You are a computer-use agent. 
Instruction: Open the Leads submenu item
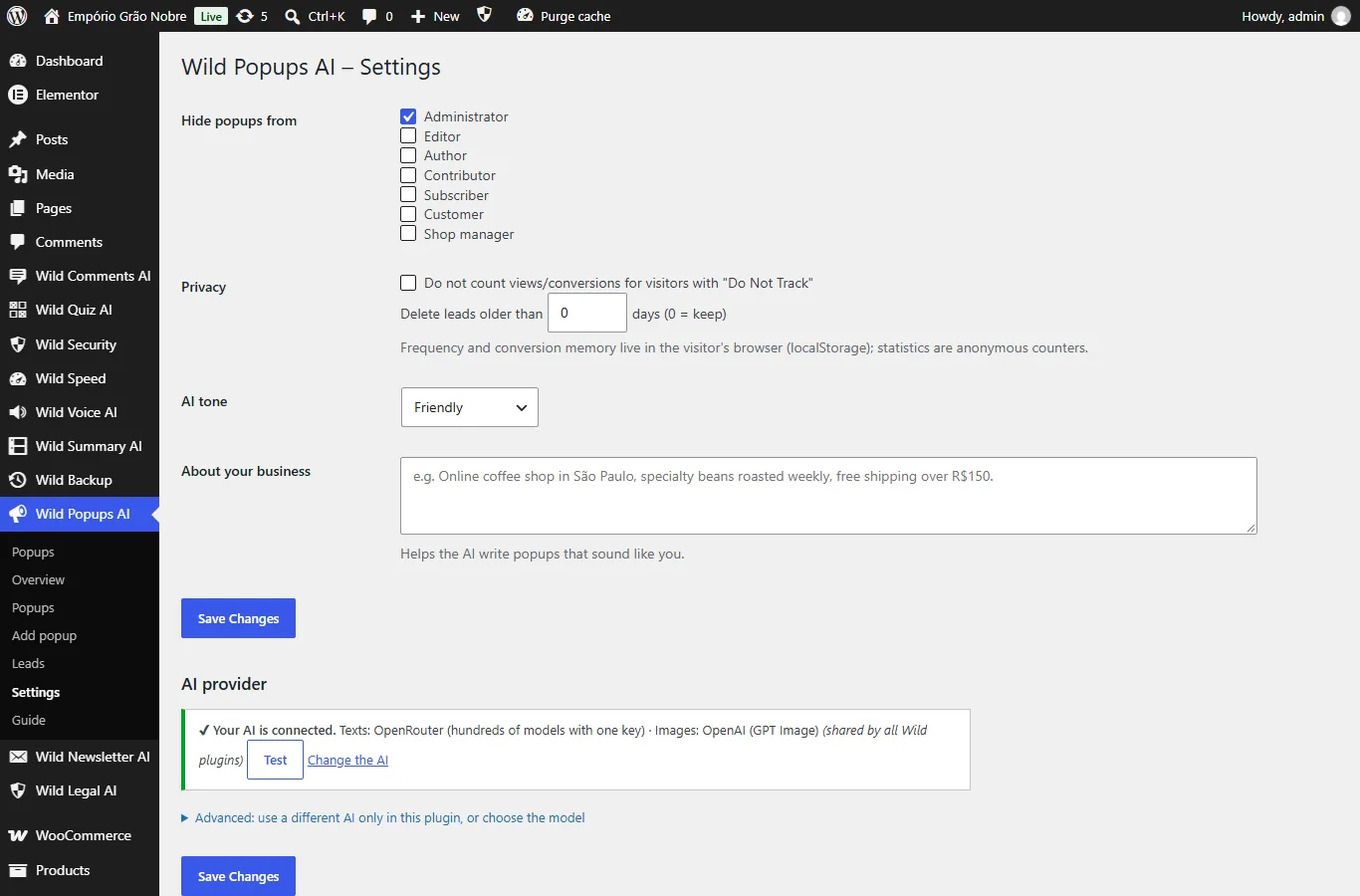[x=28, y=664]
